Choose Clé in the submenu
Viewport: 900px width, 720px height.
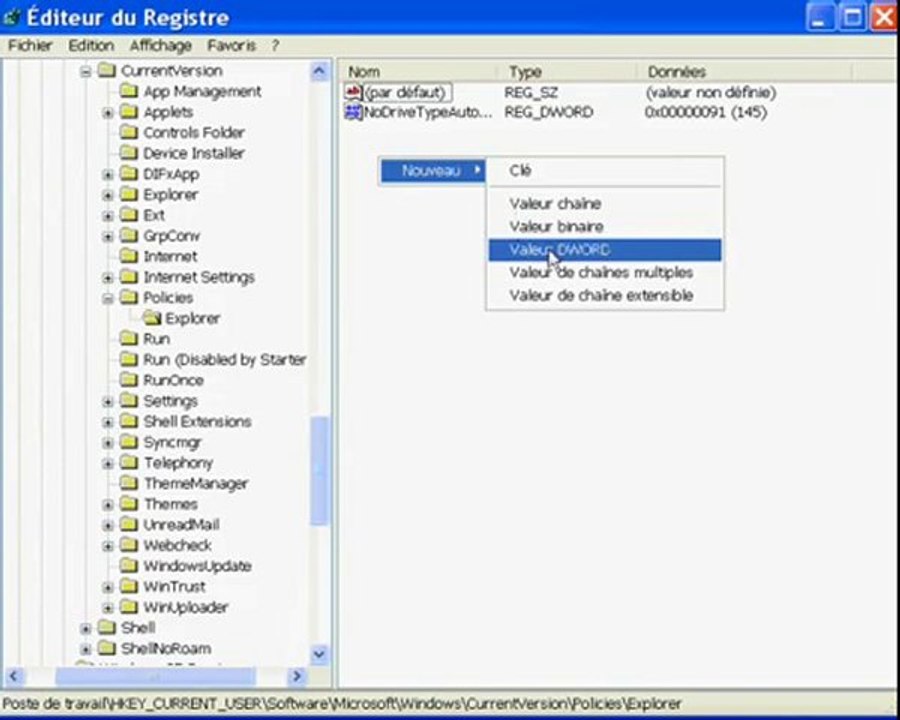[x=605, y=171]
